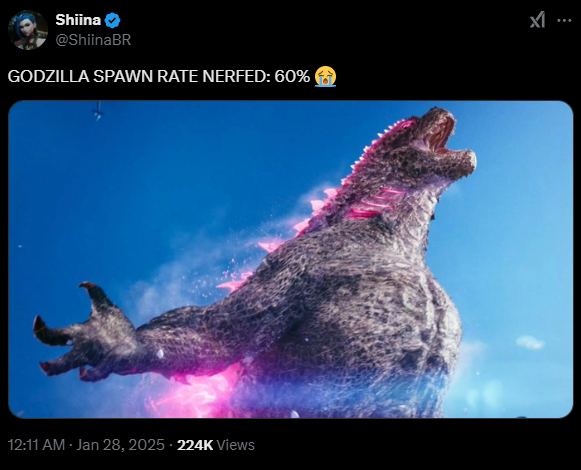Click the small aircraft in the sky

tap(98, 112)
